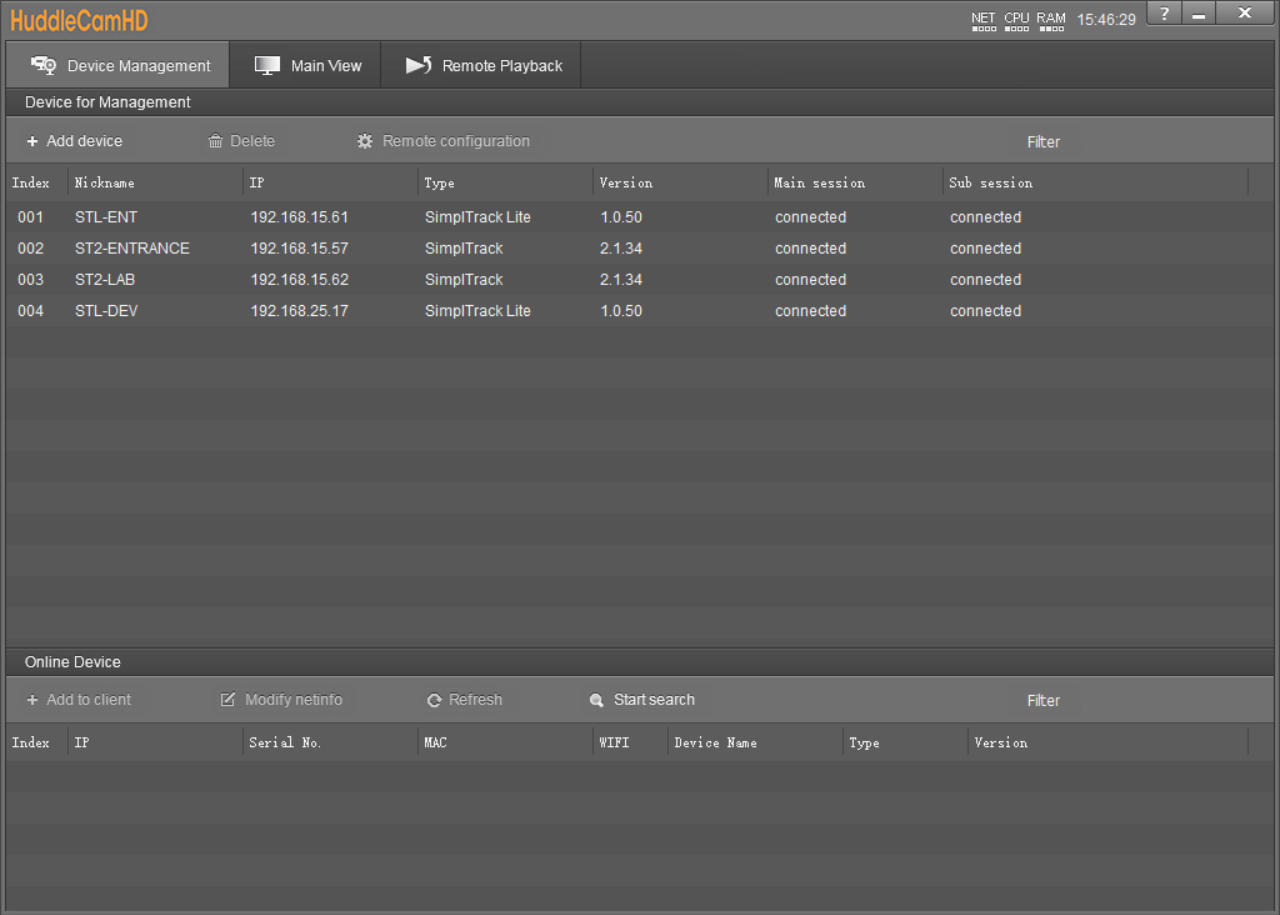This screenshot has height=915, width=1280.
Task: Select the ST2-LAB device nickname
Action: pos(105,280)
